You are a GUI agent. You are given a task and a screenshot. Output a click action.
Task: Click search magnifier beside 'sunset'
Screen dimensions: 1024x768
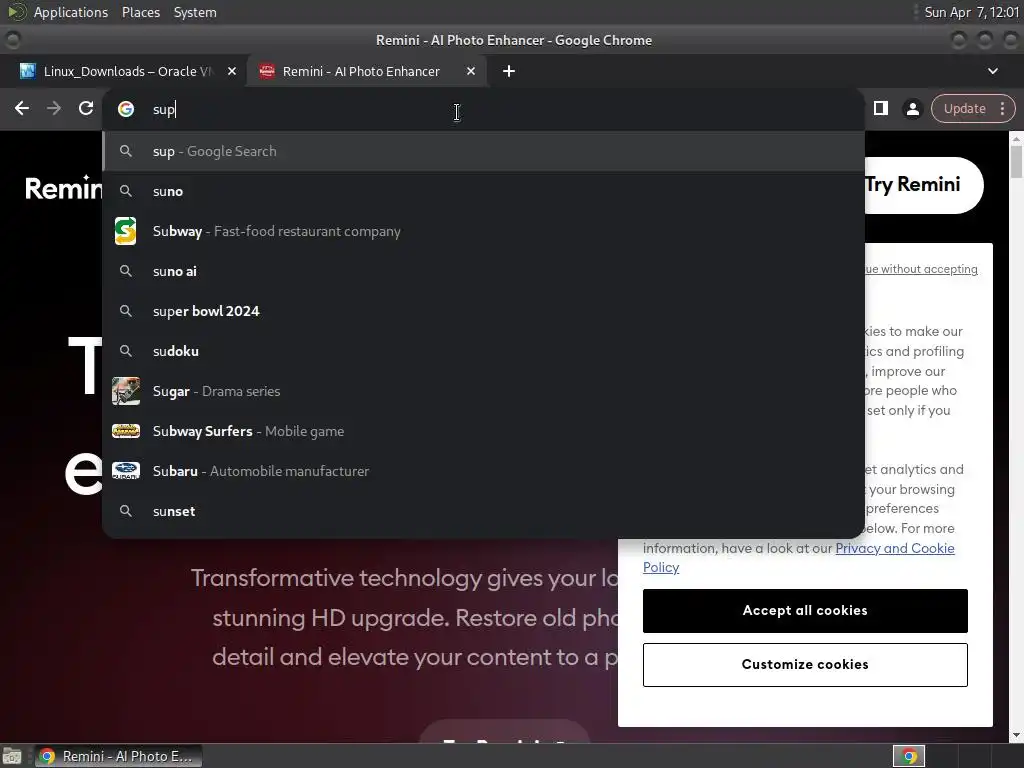(126, 511)
